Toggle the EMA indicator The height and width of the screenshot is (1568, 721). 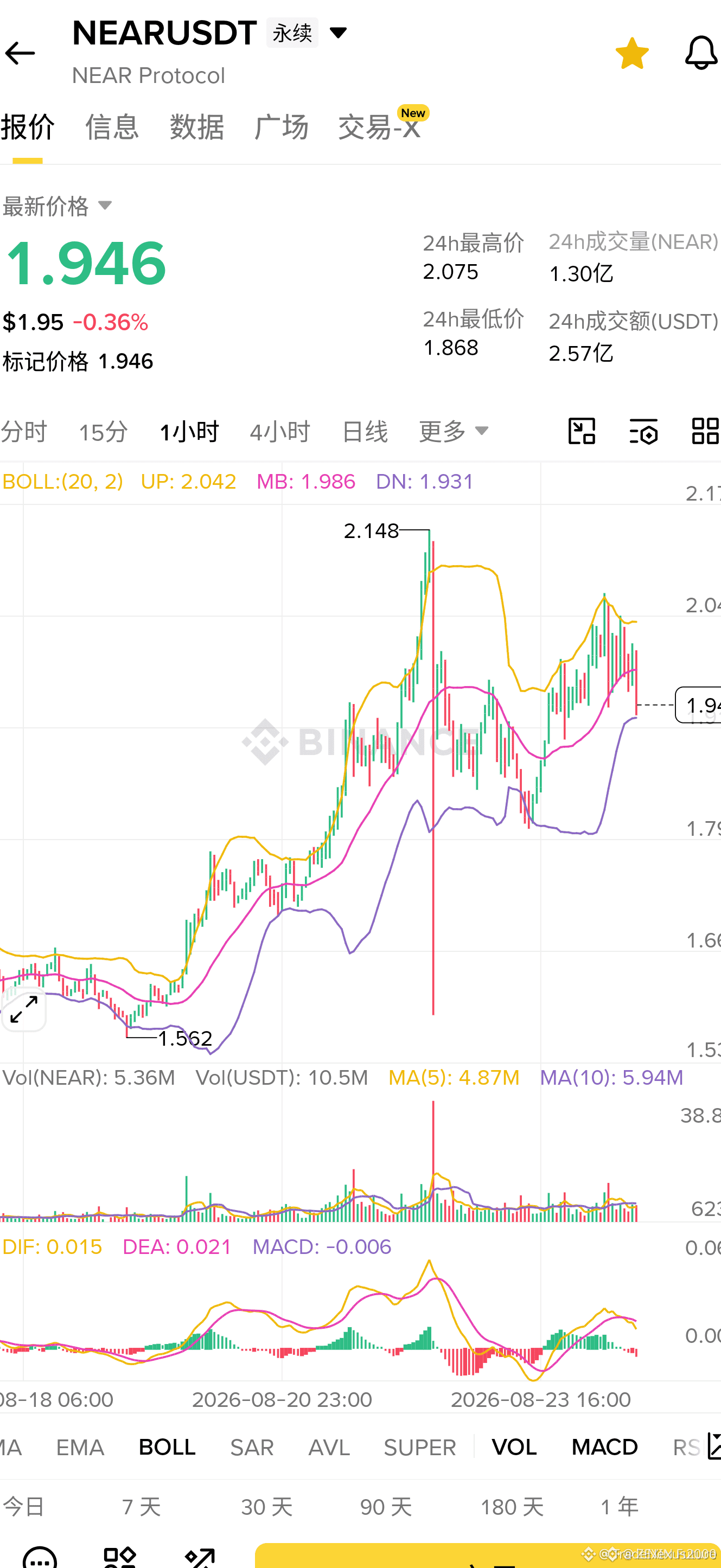coord(80,1447)
